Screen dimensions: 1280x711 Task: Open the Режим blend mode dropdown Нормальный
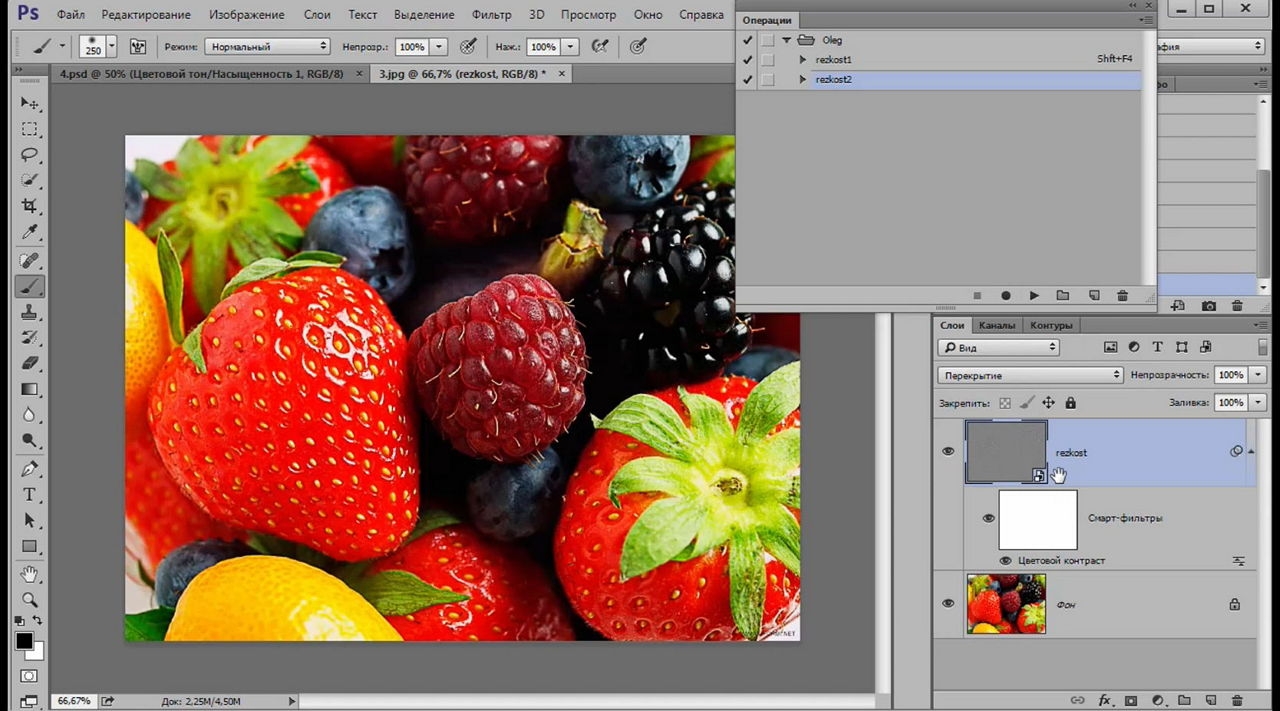(267, 47)
